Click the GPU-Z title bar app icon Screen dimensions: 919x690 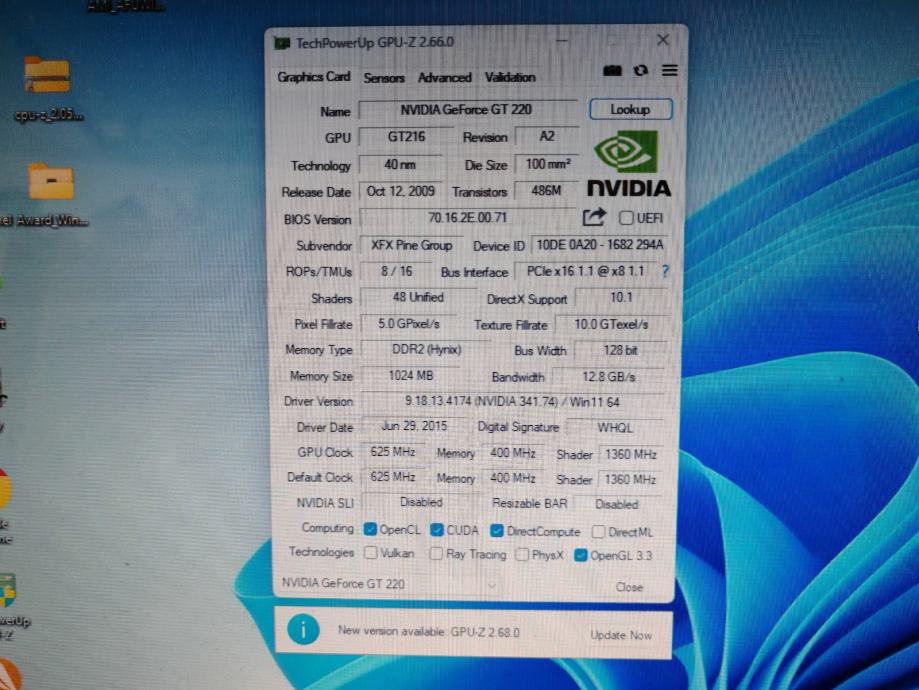[x=282, y=43]
